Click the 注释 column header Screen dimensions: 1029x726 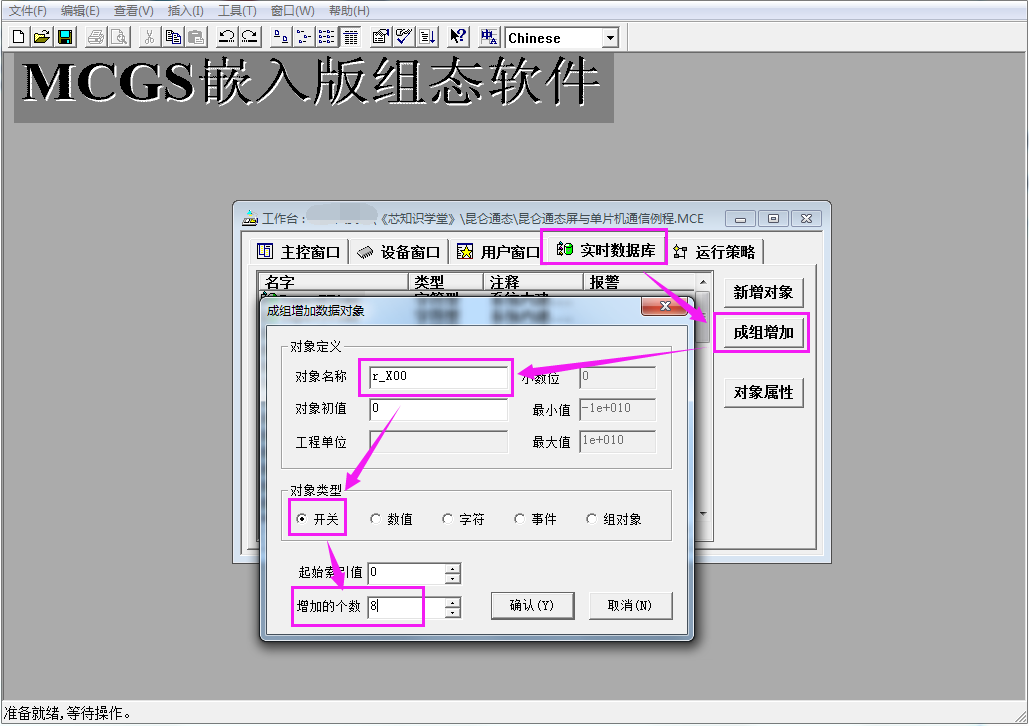[x=533, y=282]
